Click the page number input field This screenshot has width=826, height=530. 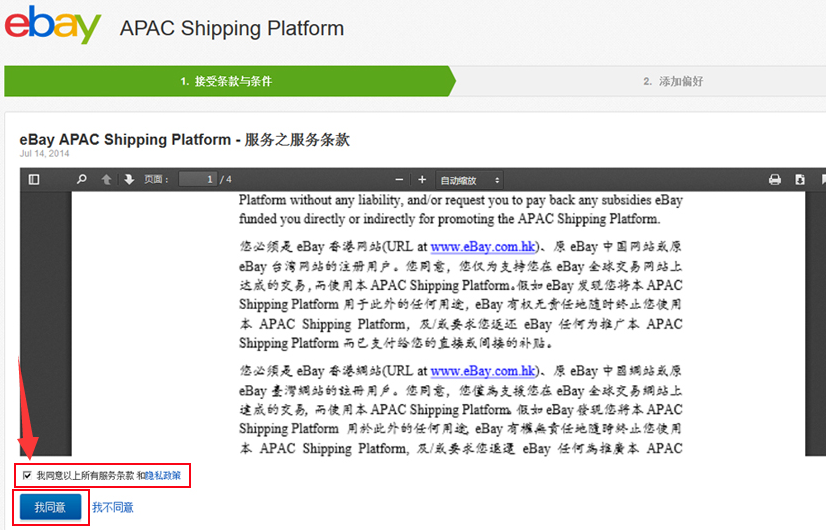coord(198,179)
